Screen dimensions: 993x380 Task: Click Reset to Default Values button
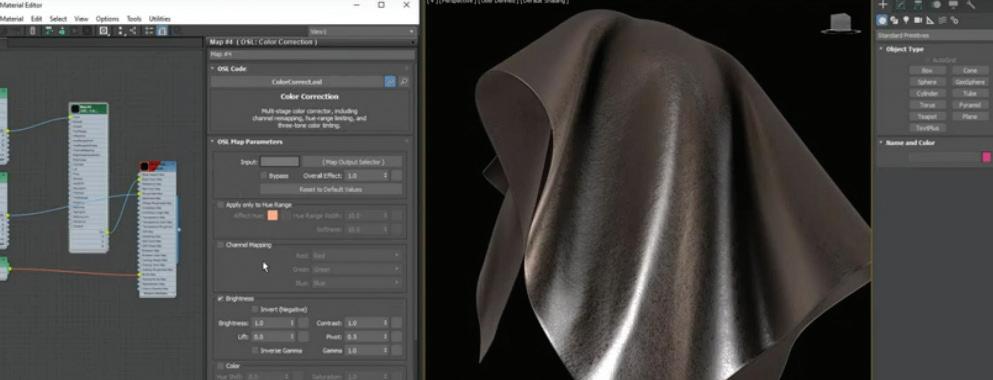pos(331,189)
